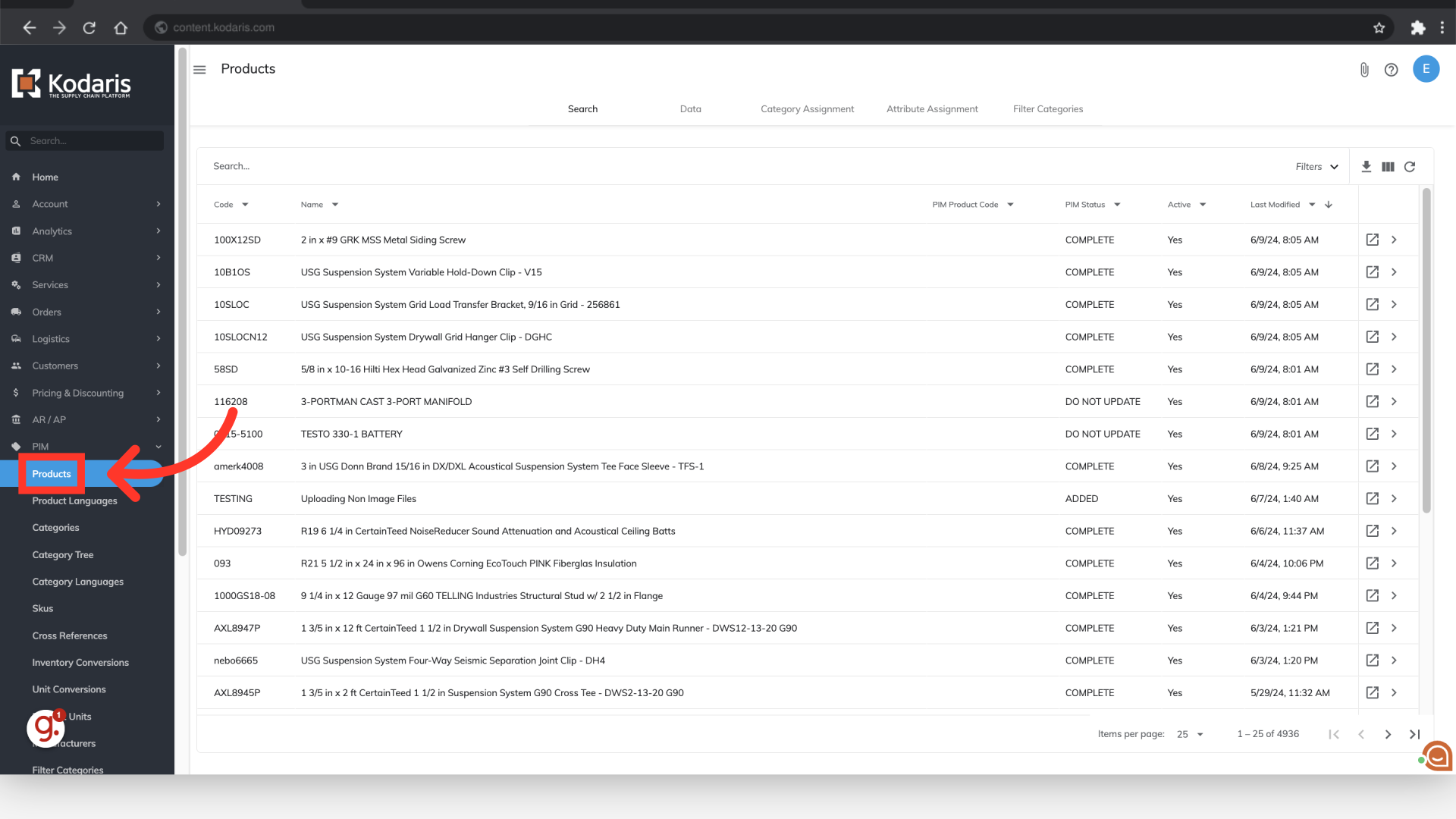
Task: Switch to the Category Assignment tab
Action: 807,109
